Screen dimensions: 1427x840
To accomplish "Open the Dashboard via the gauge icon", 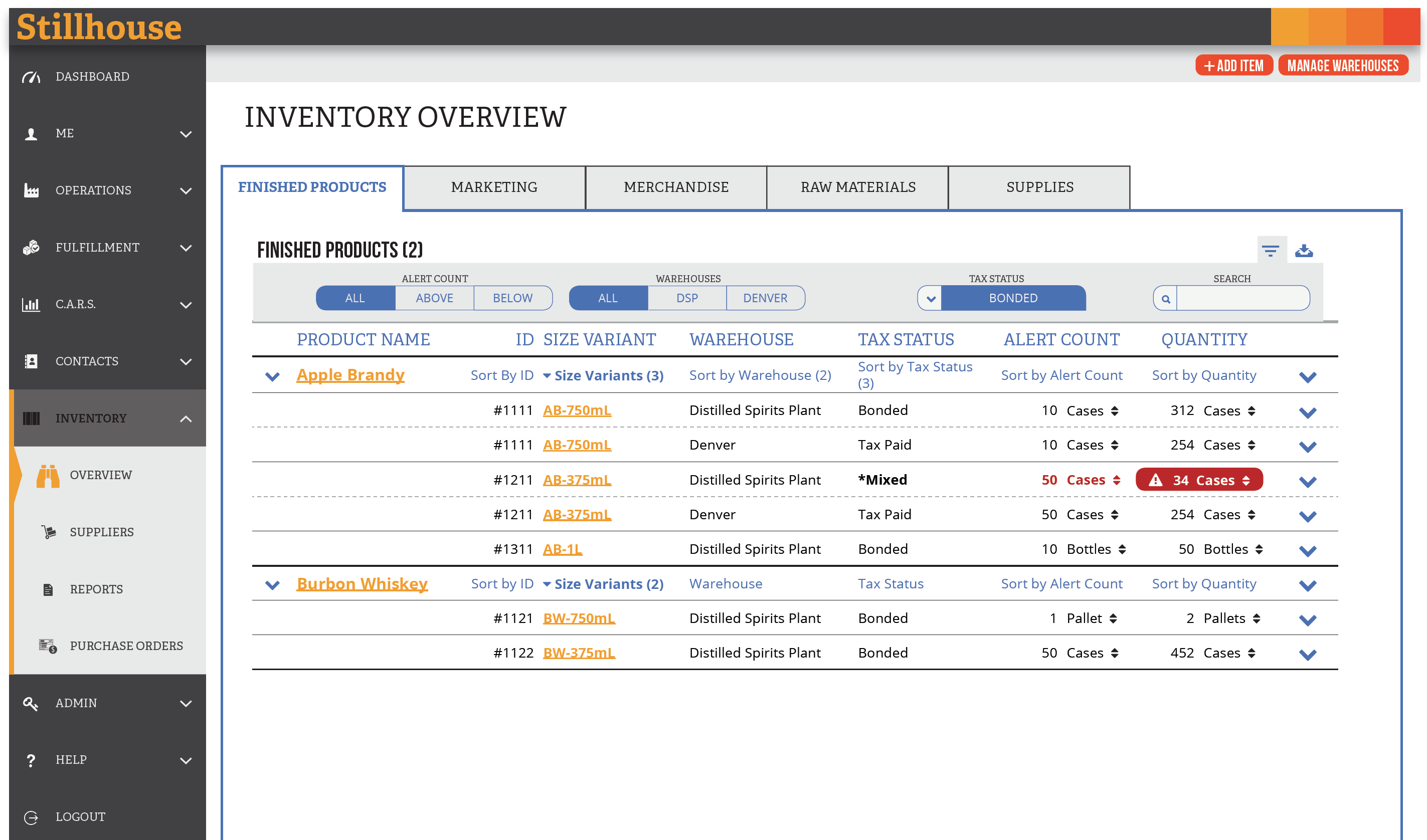I will point(31,76).
